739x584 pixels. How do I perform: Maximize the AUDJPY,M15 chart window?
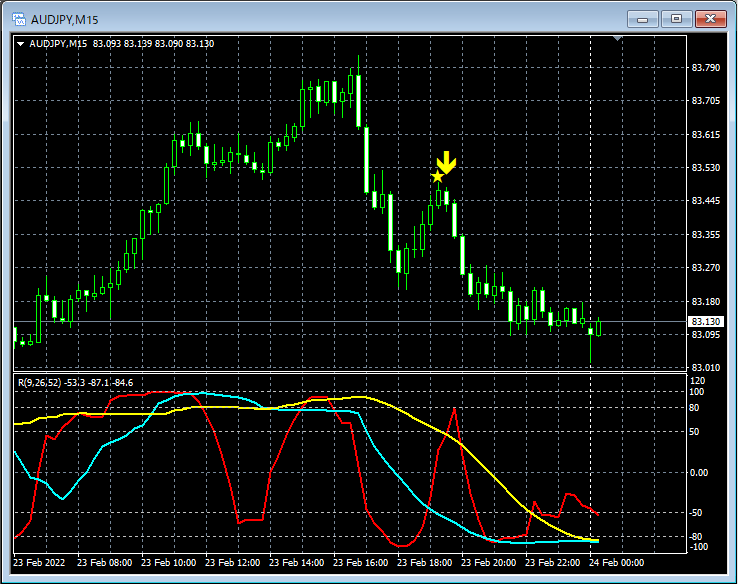click(x=676, y=19)
